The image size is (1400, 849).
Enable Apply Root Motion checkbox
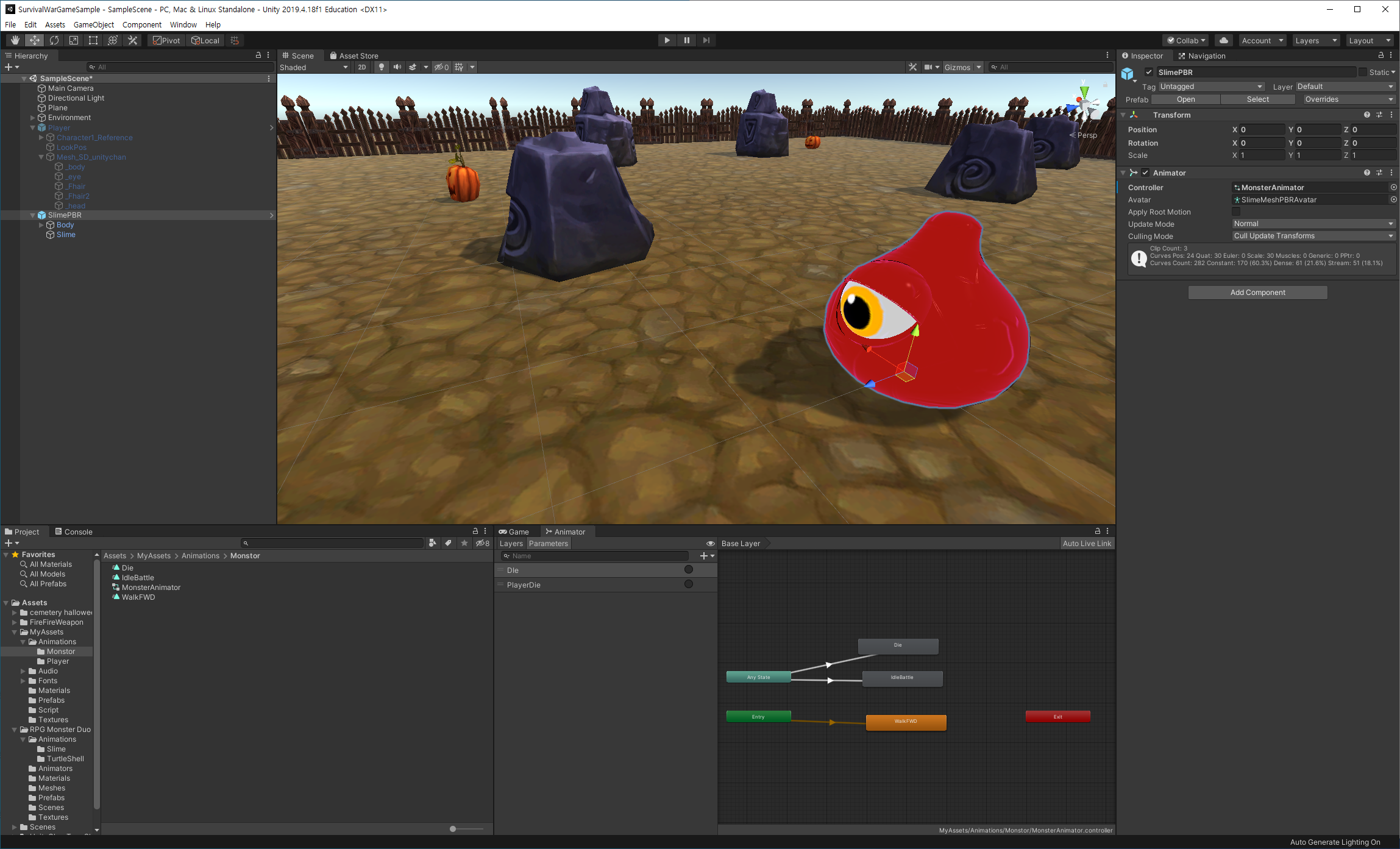click(x=1236, y=211)
